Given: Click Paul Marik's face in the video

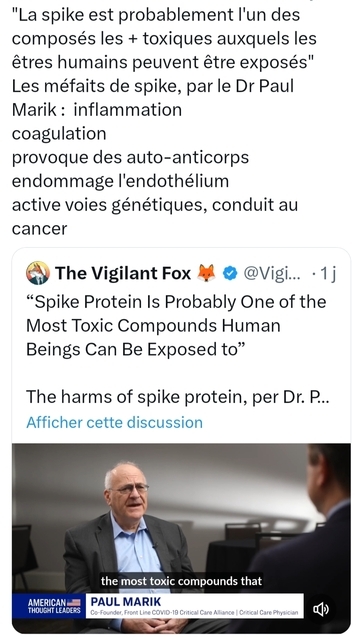Looking at the screenshot, I should 127,490.
